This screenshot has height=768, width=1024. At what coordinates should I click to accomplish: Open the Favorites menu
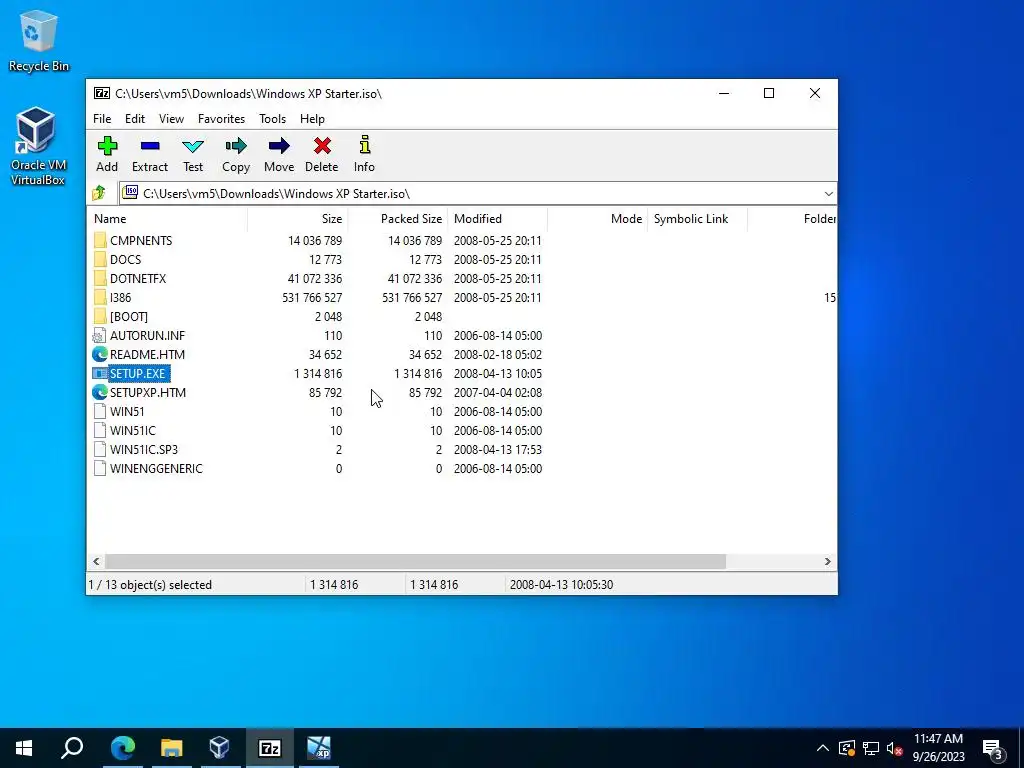(221, 119)
